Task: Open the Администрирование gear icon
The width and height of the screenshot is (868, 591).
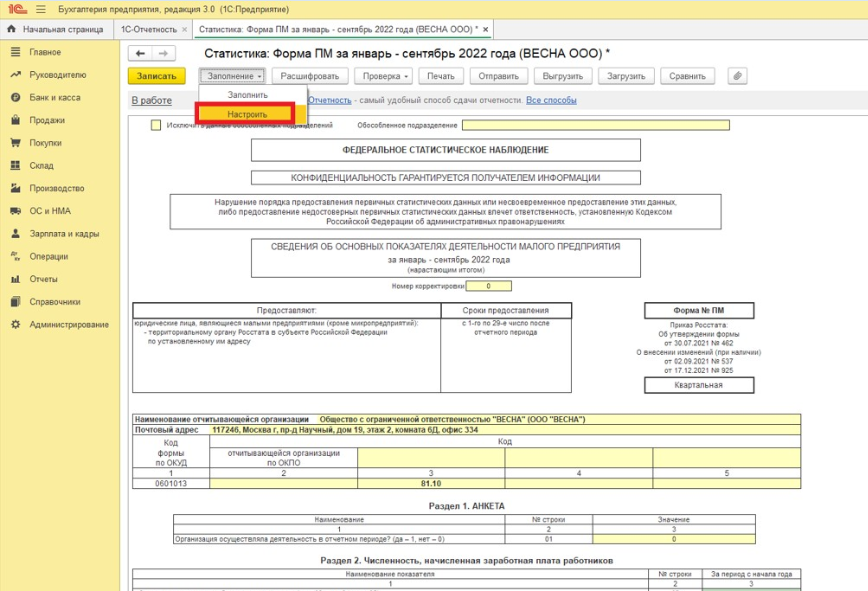Action: [x=16, y=324]
